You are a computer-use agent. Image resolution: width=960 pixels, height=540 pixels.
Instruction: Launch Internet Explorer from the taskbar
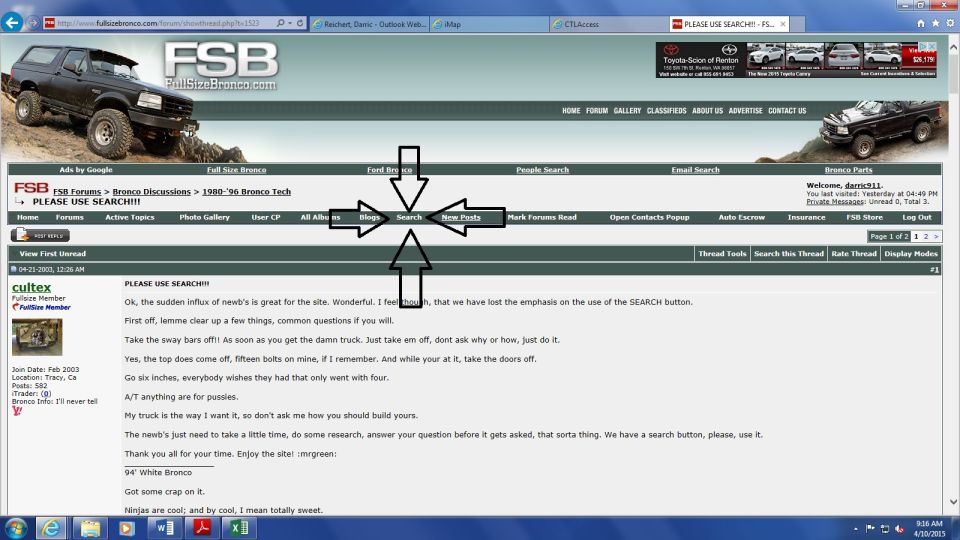pos(51,528)
